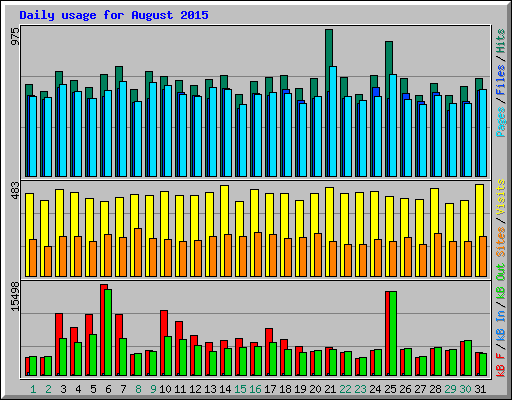Click day 13 on the x-axis
The width and height of the screenshot is (512, 400).
(210, 389)
